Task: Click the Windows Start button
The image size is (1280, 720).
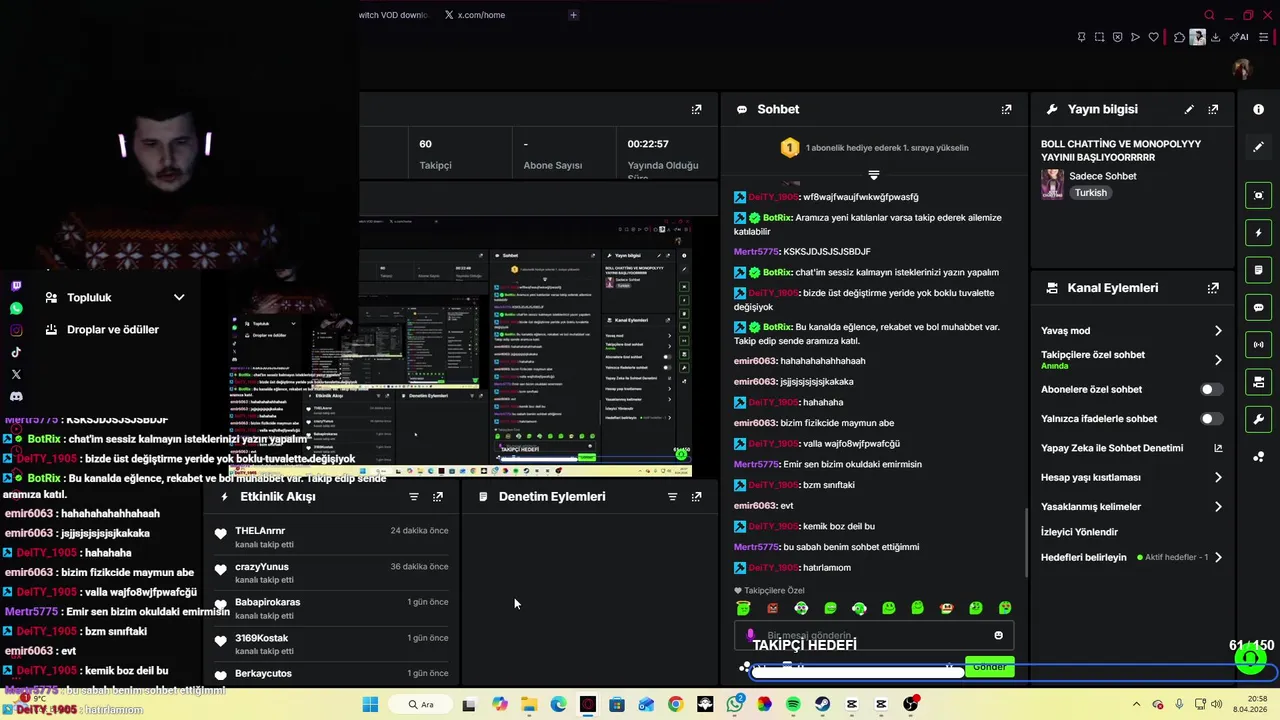Action: coord(370,704)
